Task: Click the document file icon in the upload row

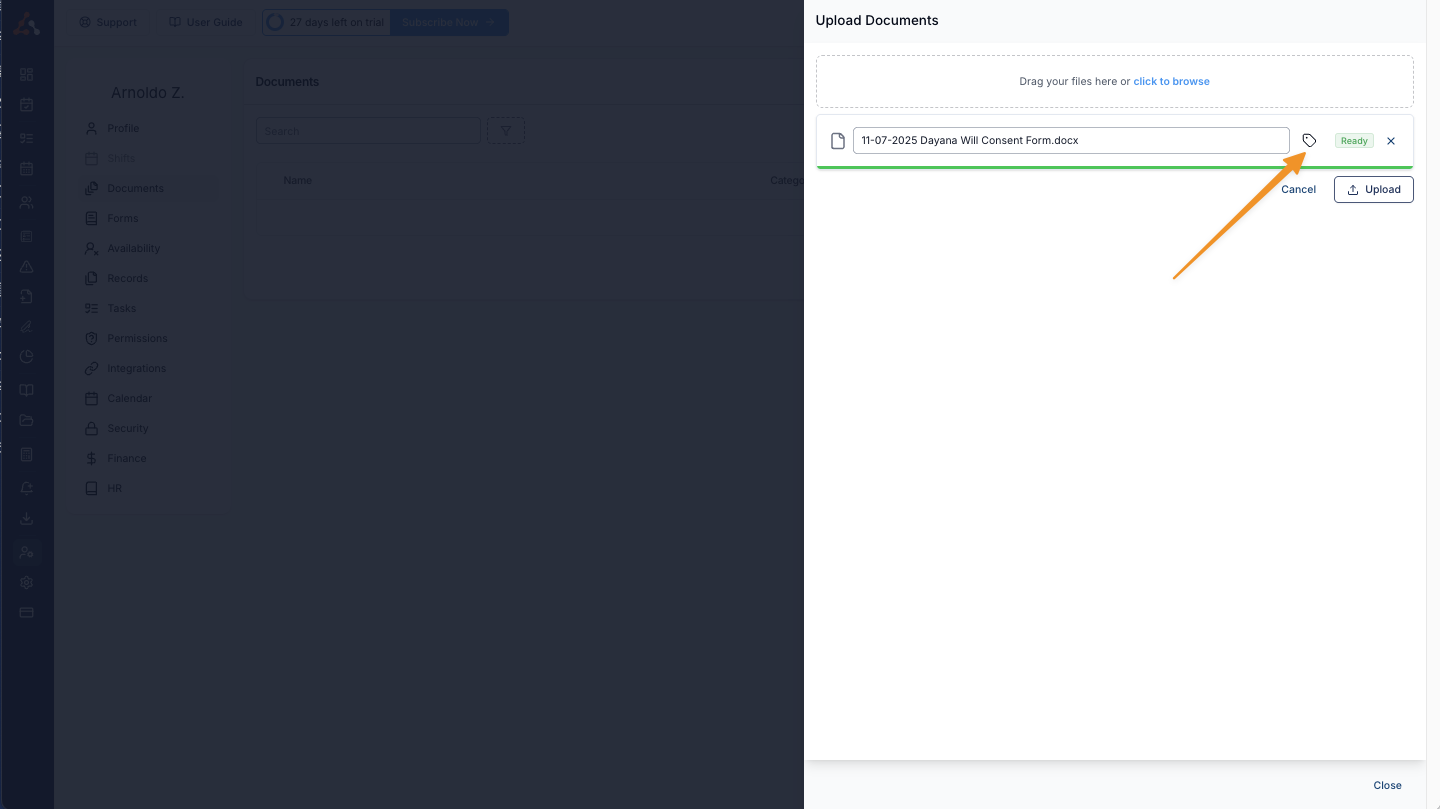Action: click(x=838, y=141)
